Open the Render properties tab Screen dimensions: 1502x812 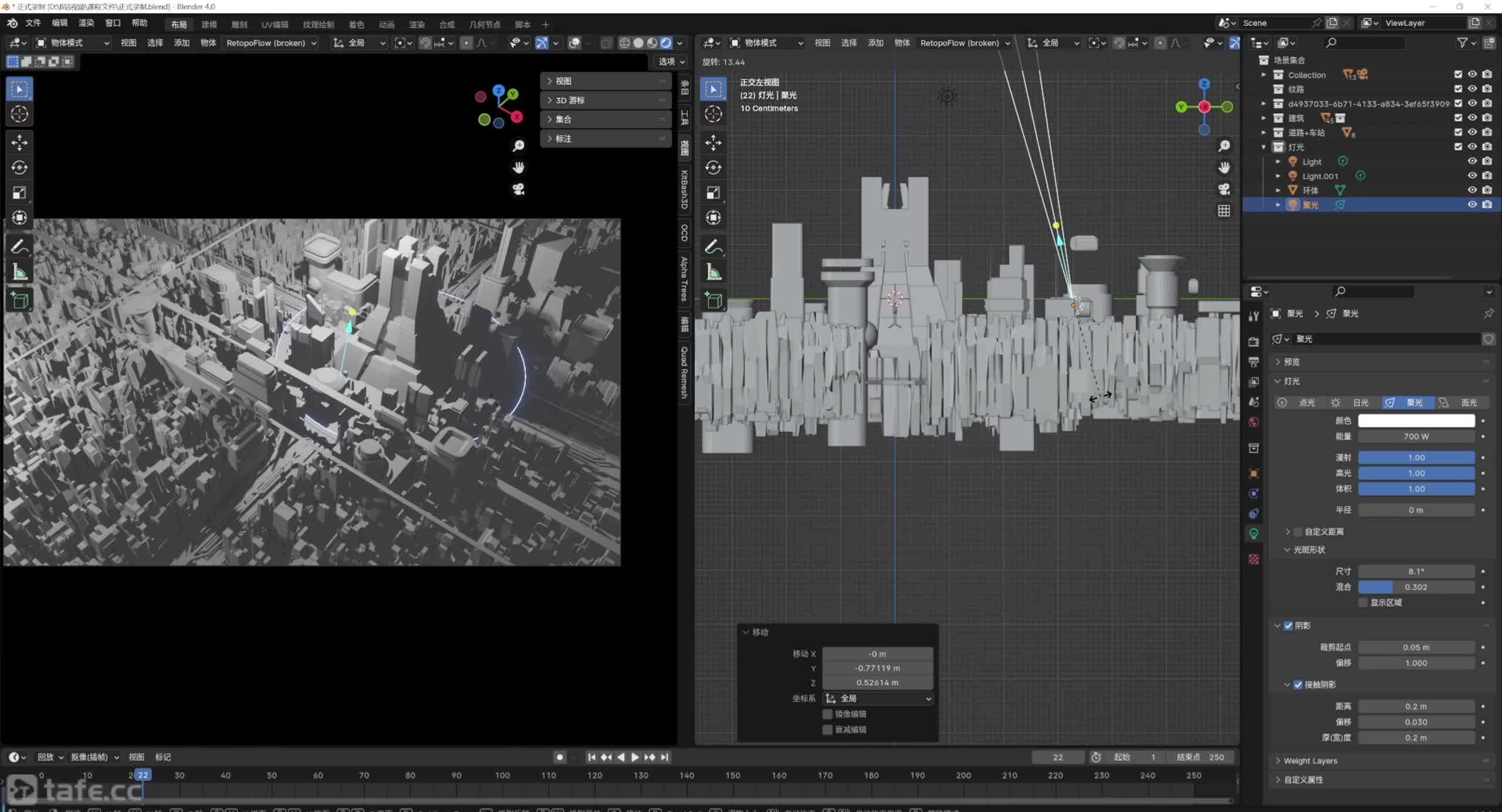click(1254, 341)
